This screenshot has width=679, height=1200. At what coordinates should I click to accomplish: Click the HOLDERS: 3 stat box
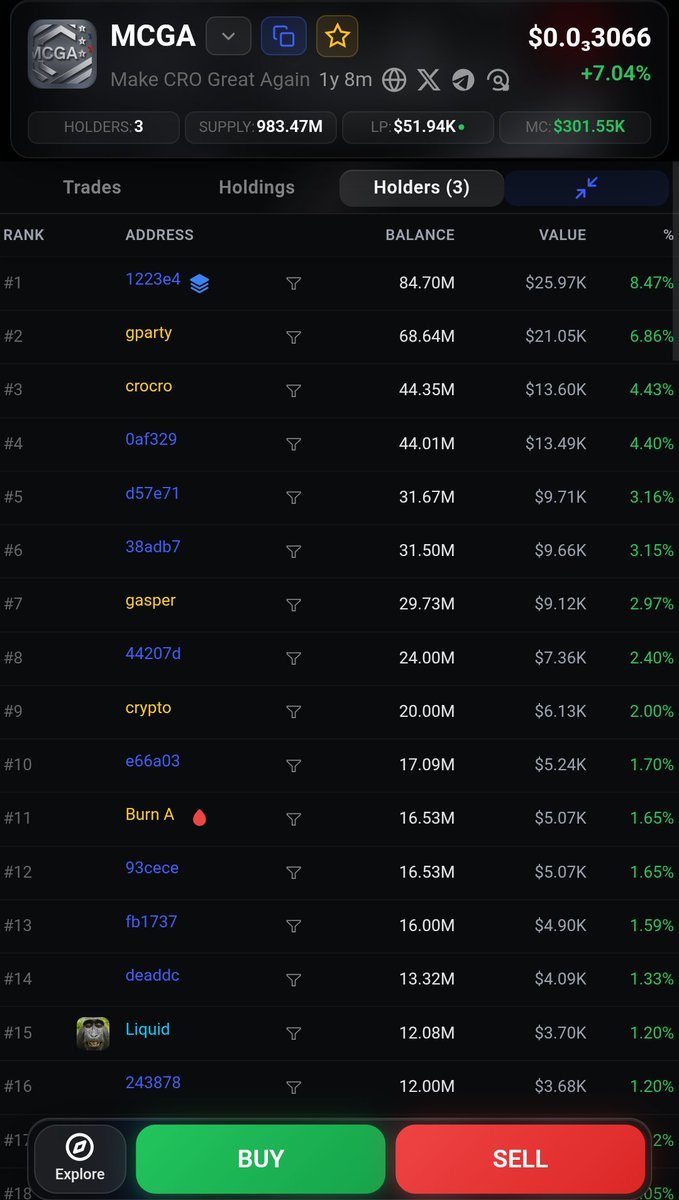104,127
